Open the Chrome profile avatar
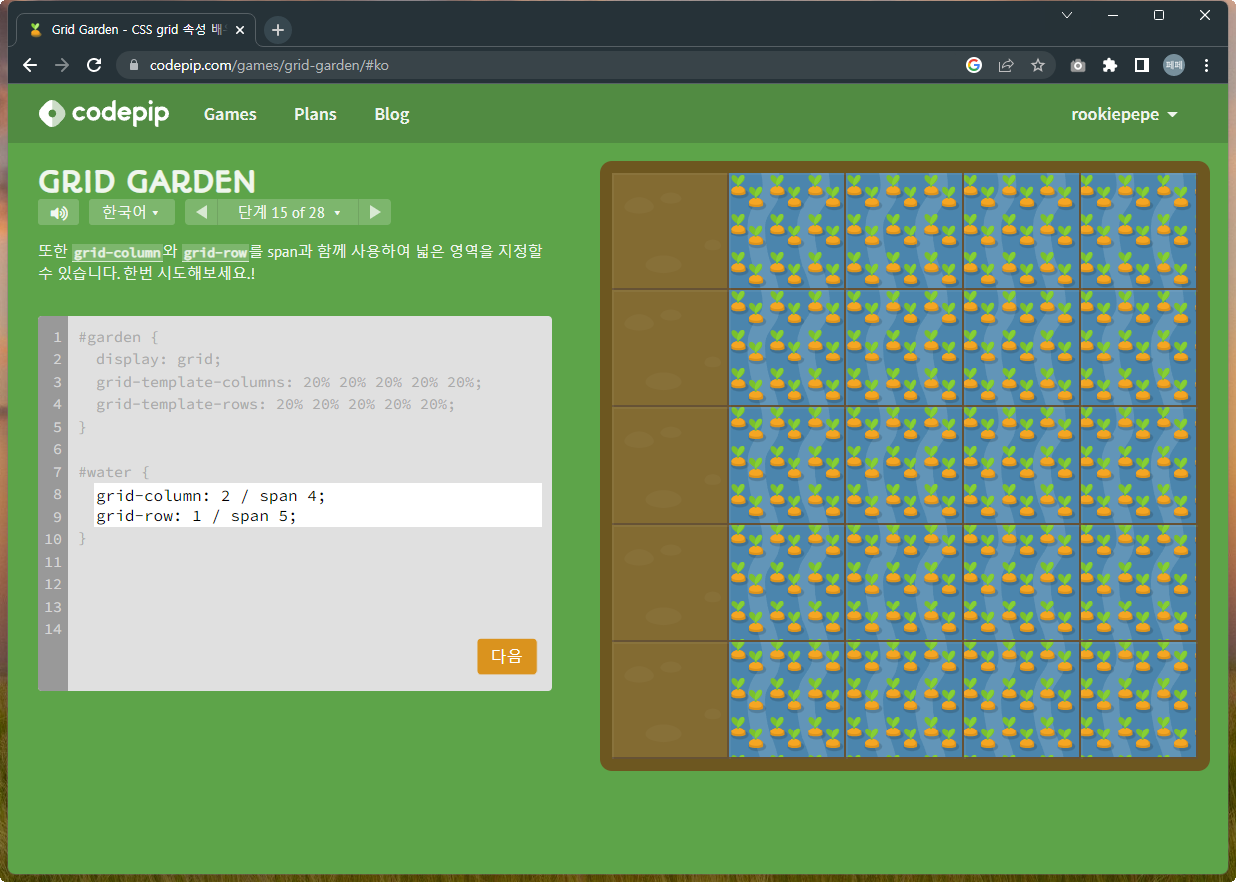The width and height of the screenshot is (1236, 882). (x=1174, y=65)
